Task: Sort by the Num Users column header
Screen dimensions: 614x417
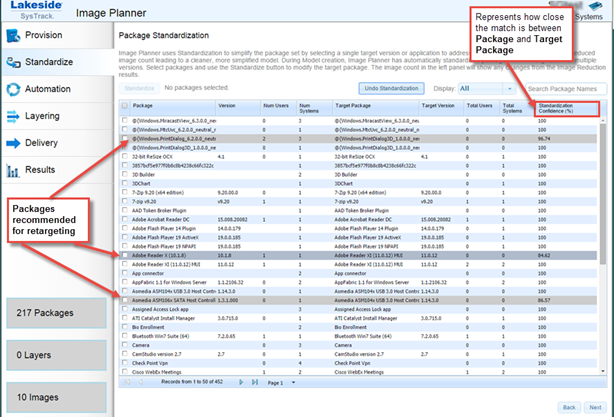Action: (278, 108)
